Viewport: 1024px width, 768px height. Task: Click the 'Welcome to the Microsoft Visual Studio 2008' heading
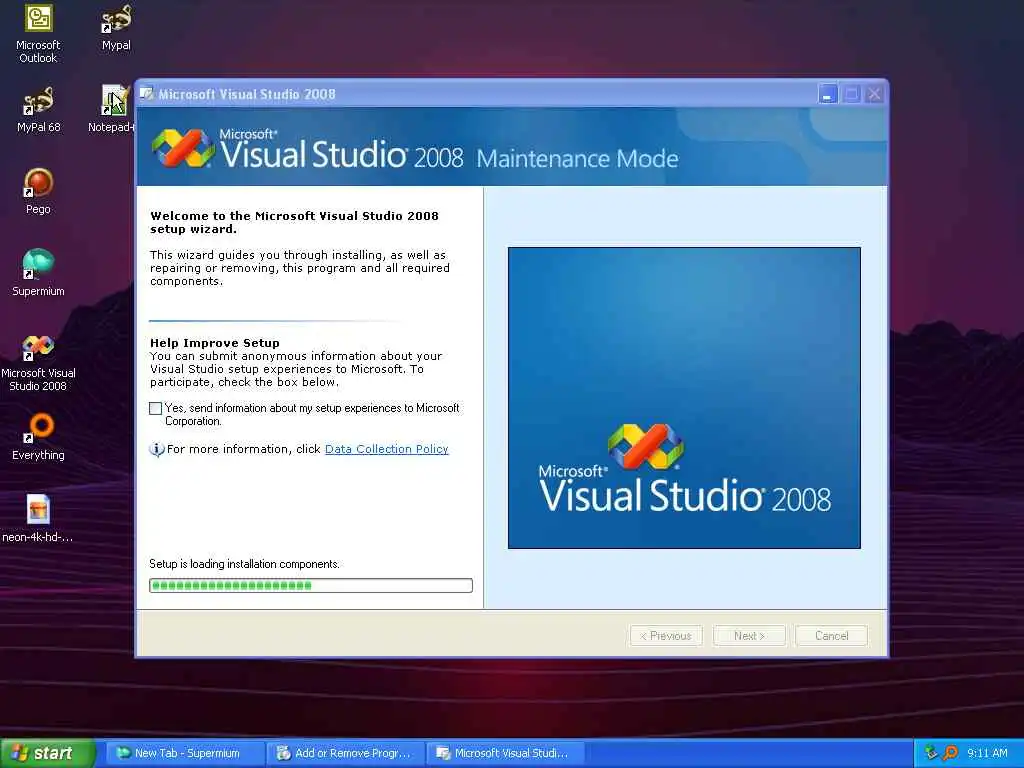pos(295,222)
